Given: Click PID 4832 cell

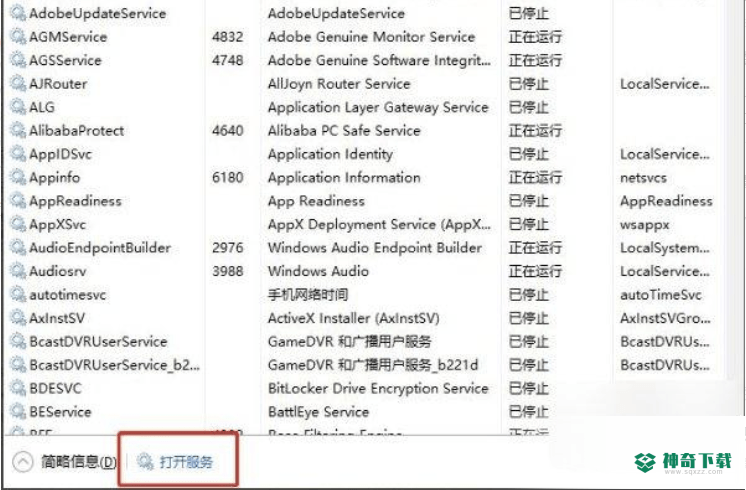Looking at the screenshot, I should click(x=227, y=37).
